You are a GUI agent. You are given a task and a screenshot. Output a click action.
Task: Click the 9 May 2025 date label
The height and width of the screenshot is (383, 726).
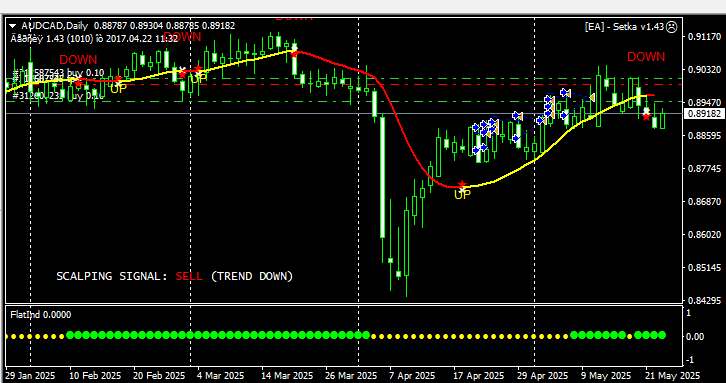[x=606, y=375]
